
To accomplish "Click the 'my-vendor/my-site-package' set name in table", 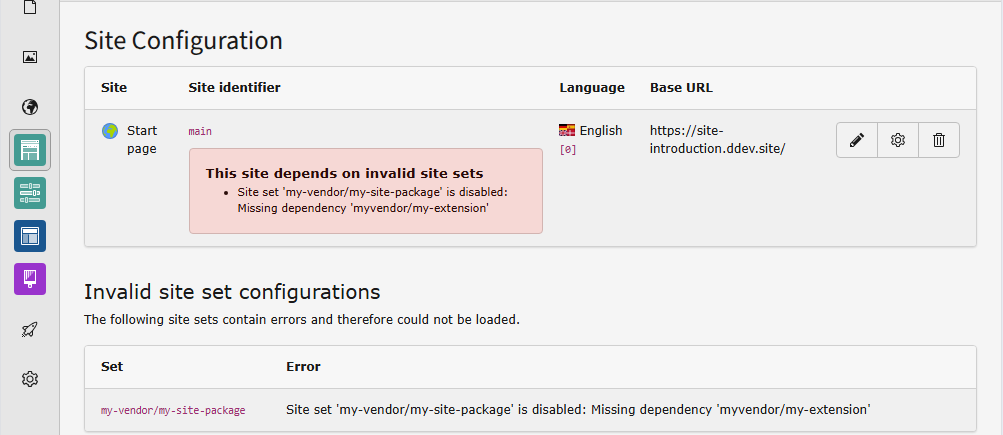I will pyautogui.click(x=173, y=410).
